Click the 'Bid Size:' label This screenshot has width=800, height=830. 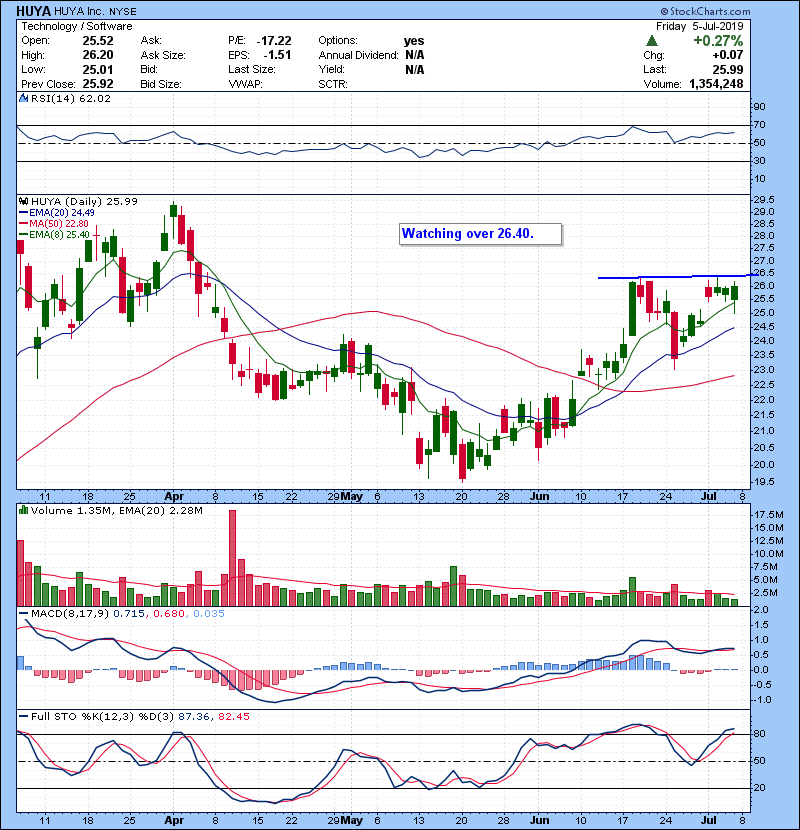pyautogui.click(x=161, y=84)
